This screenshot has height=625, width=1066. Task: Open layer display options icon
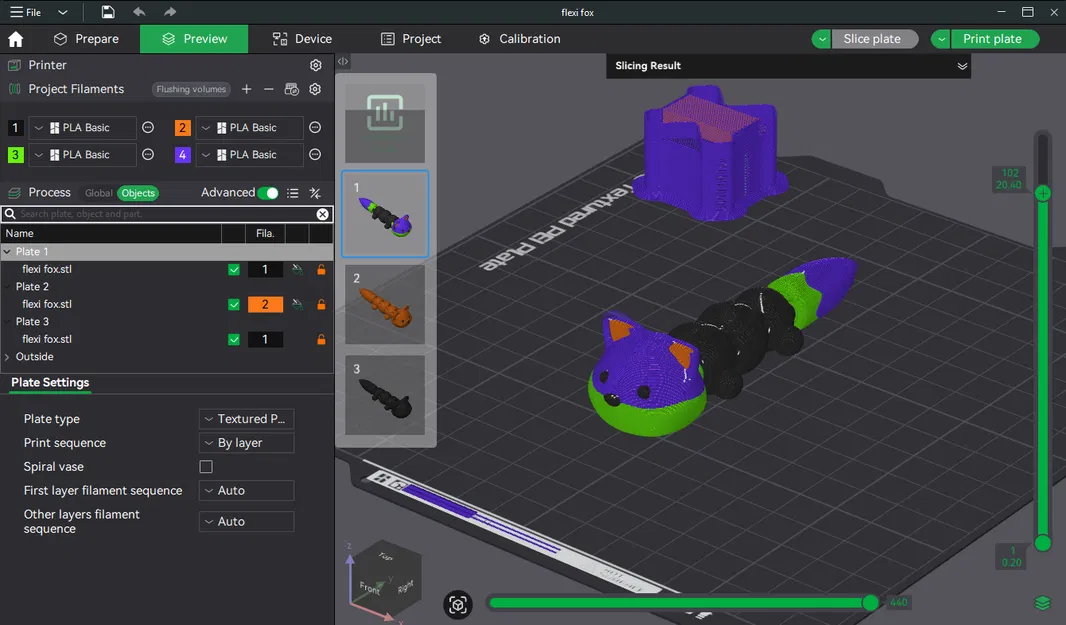(x=1042, y=603)
